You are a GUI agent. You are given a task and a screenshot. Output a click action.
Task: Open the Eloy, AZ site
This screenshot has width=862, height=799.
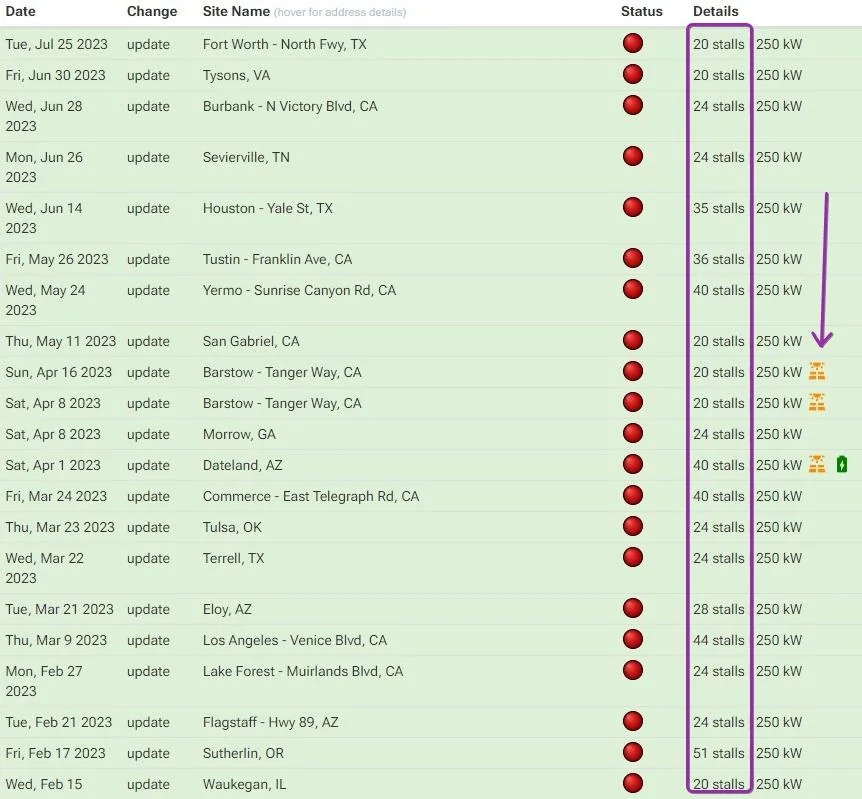pyautogui.click(x=226, y=609)
